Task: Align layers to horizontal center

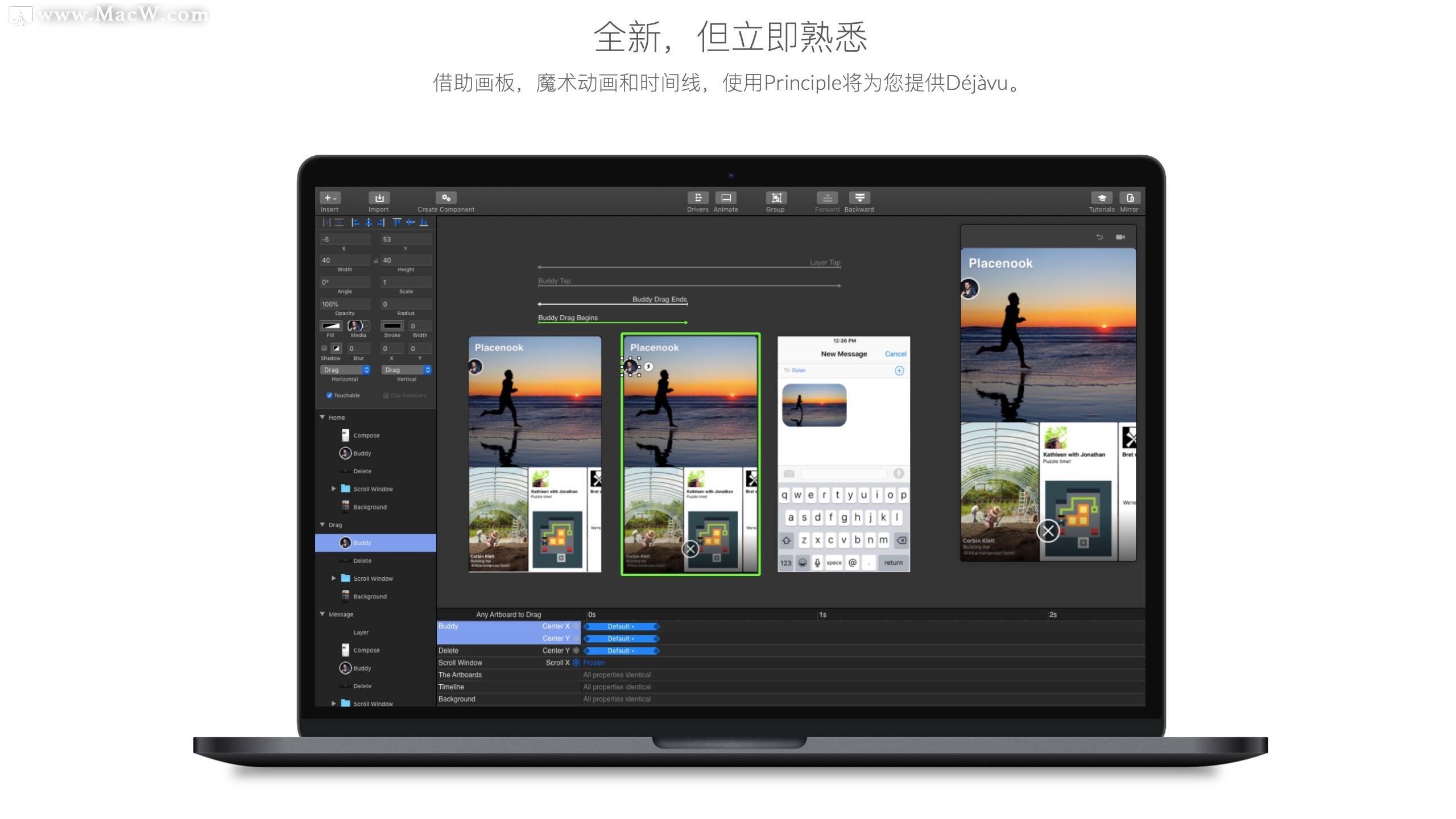Action: pyautogui.click(x=369, y=222)
